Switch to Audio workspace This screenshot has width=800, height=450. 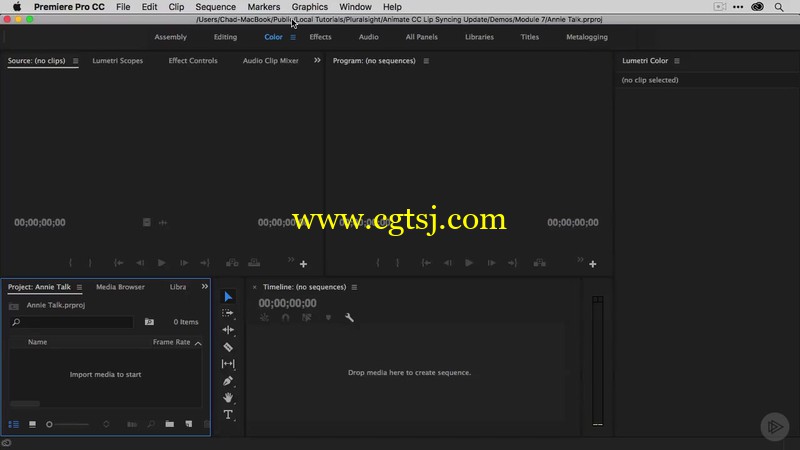pyautogui.click(x=368, y=37)
